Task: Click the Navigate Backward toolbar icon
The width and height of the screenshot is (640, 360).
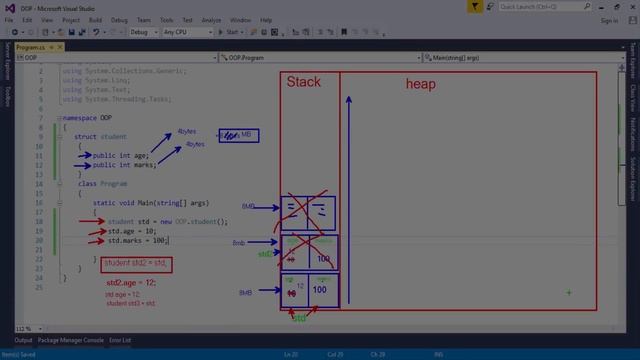Action: coord(15,32)
